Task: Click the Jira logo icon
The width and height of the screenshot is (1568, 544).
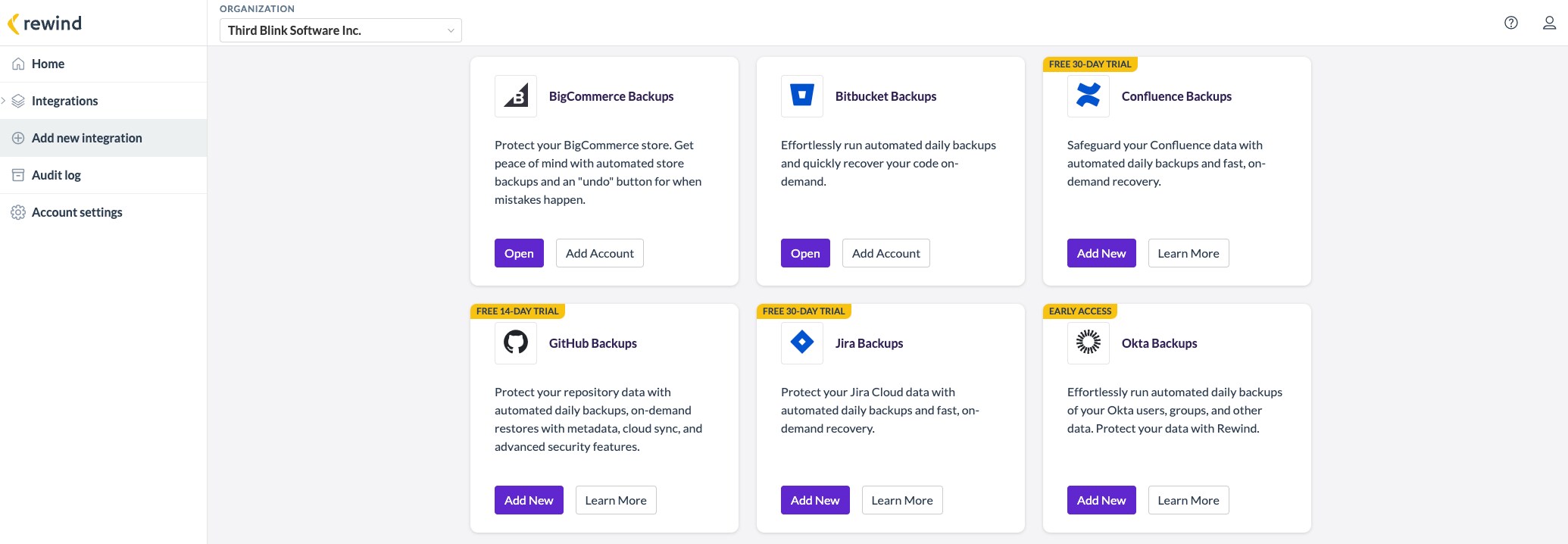Action: pos(802,343)
